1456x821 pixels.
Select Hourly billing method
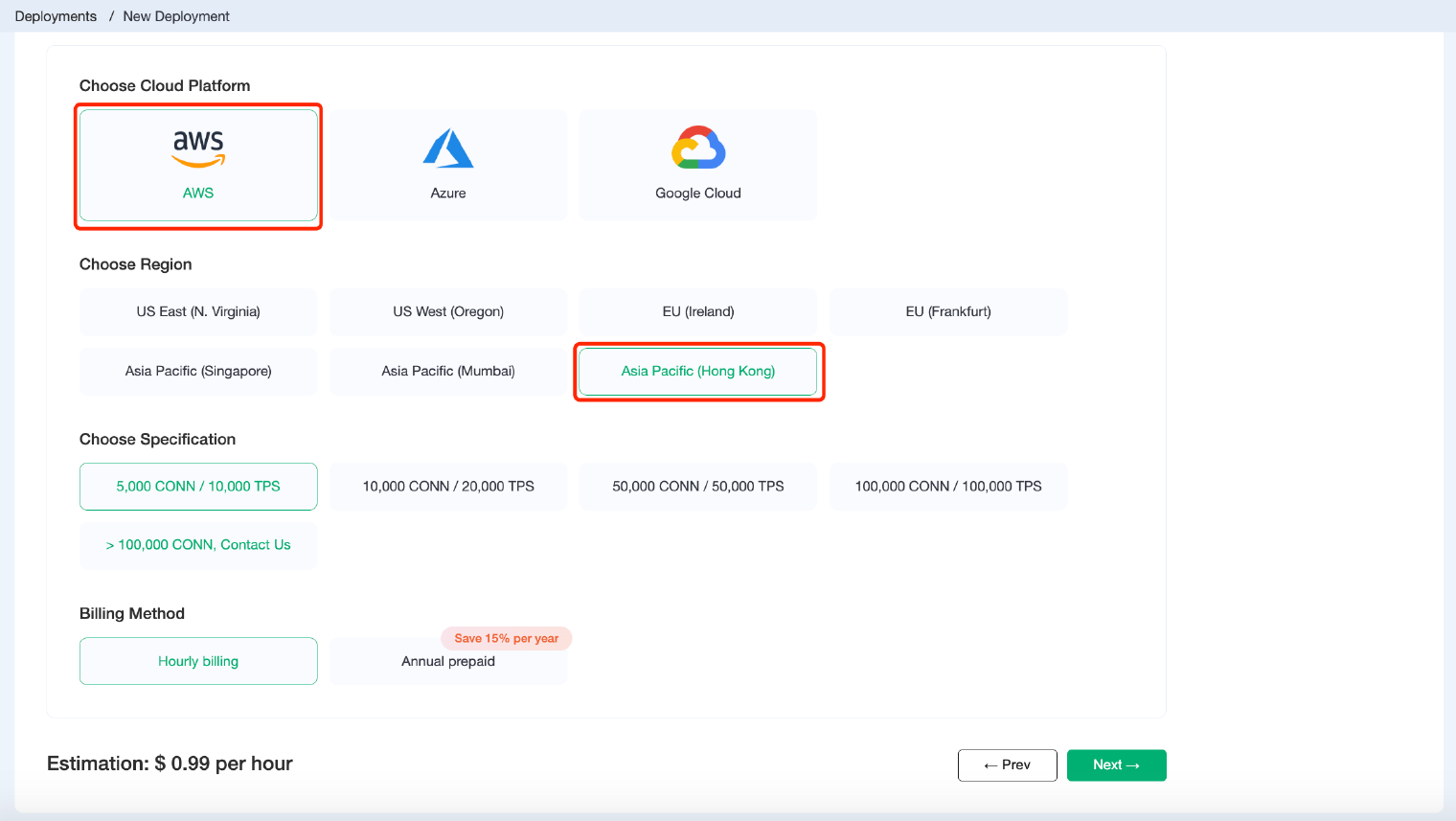(x=198, y=661)
